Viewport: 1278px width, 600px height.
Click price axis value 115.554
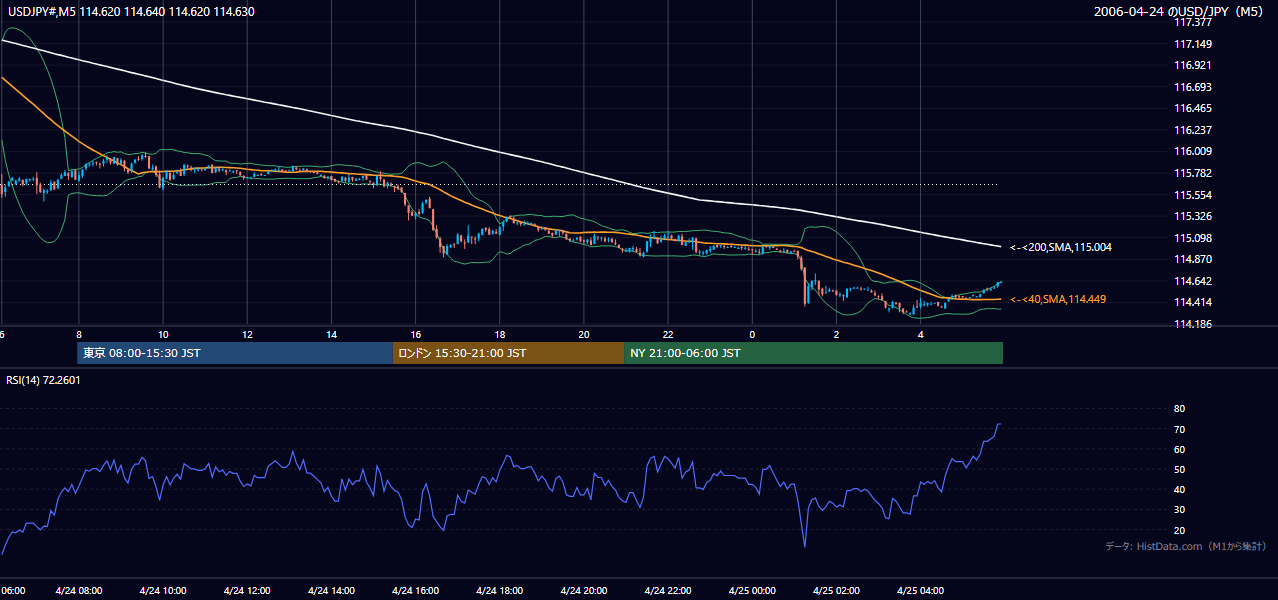[x=1192, y=195]
